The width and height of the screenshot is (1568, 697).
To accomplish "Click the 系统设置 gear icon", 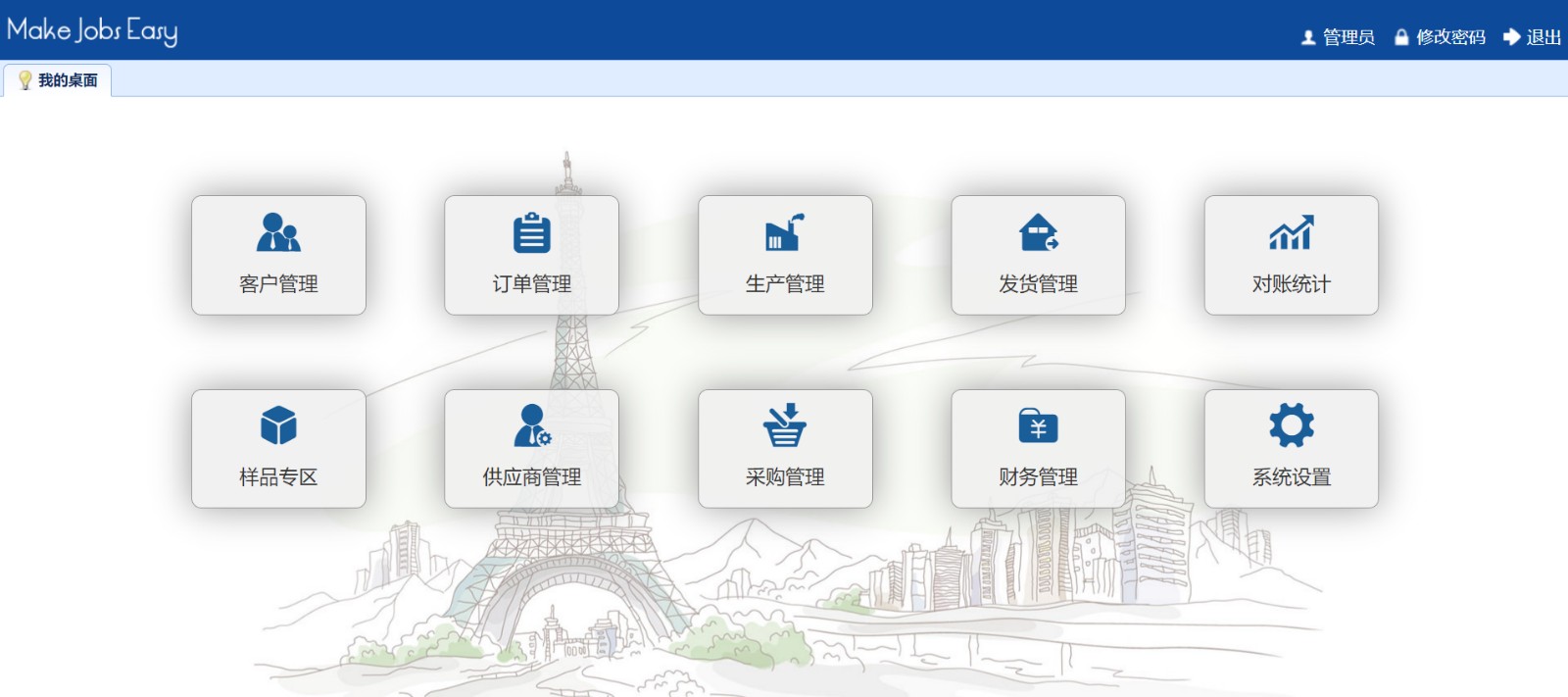I will [1291, 425].
